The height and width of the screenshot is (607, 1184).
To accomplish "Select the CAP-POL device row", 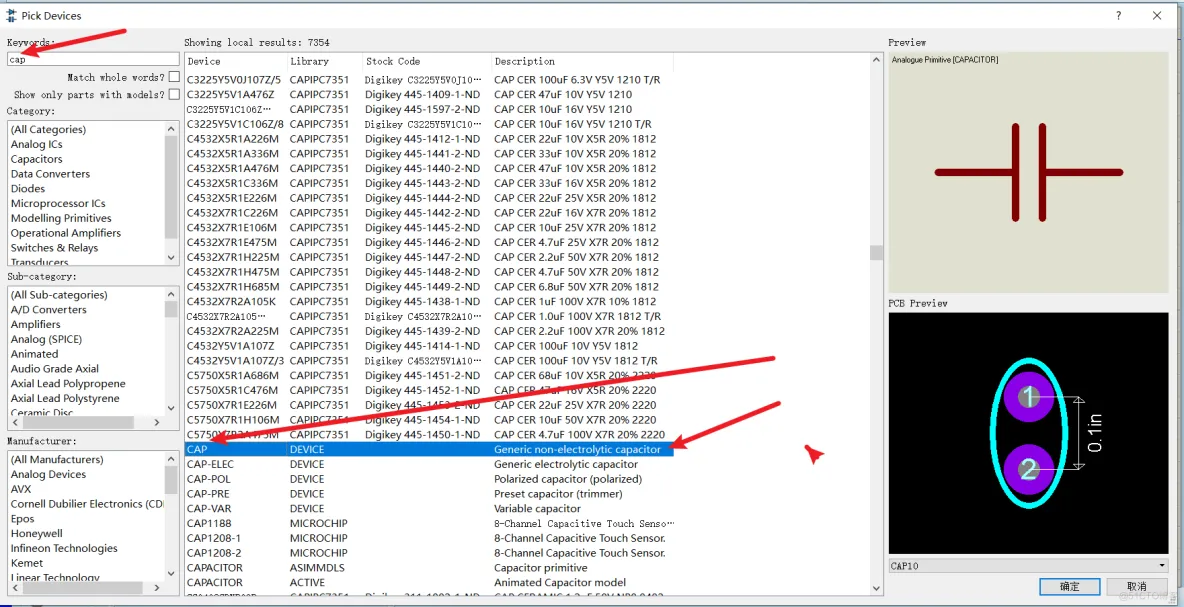I will [x=429, y=479].
